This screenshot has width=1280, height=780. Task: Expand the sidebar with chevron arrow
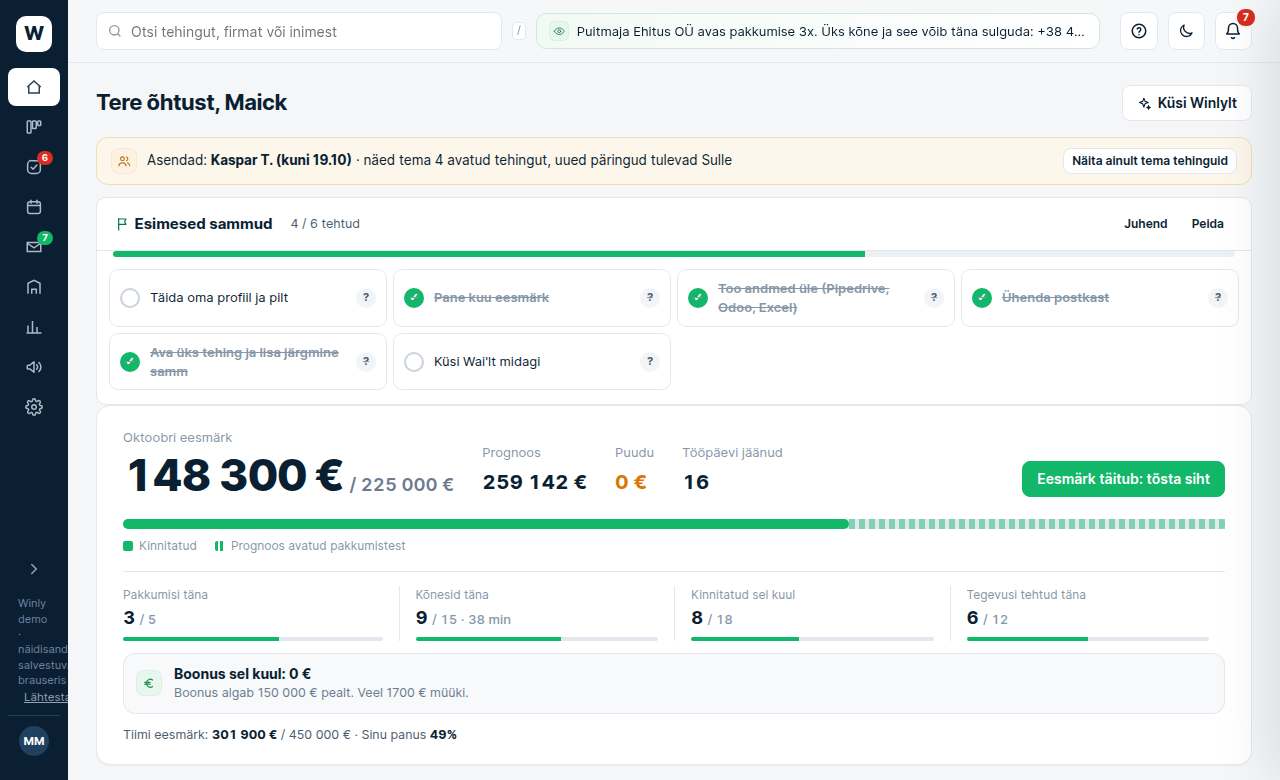click(x=34, y=569)
